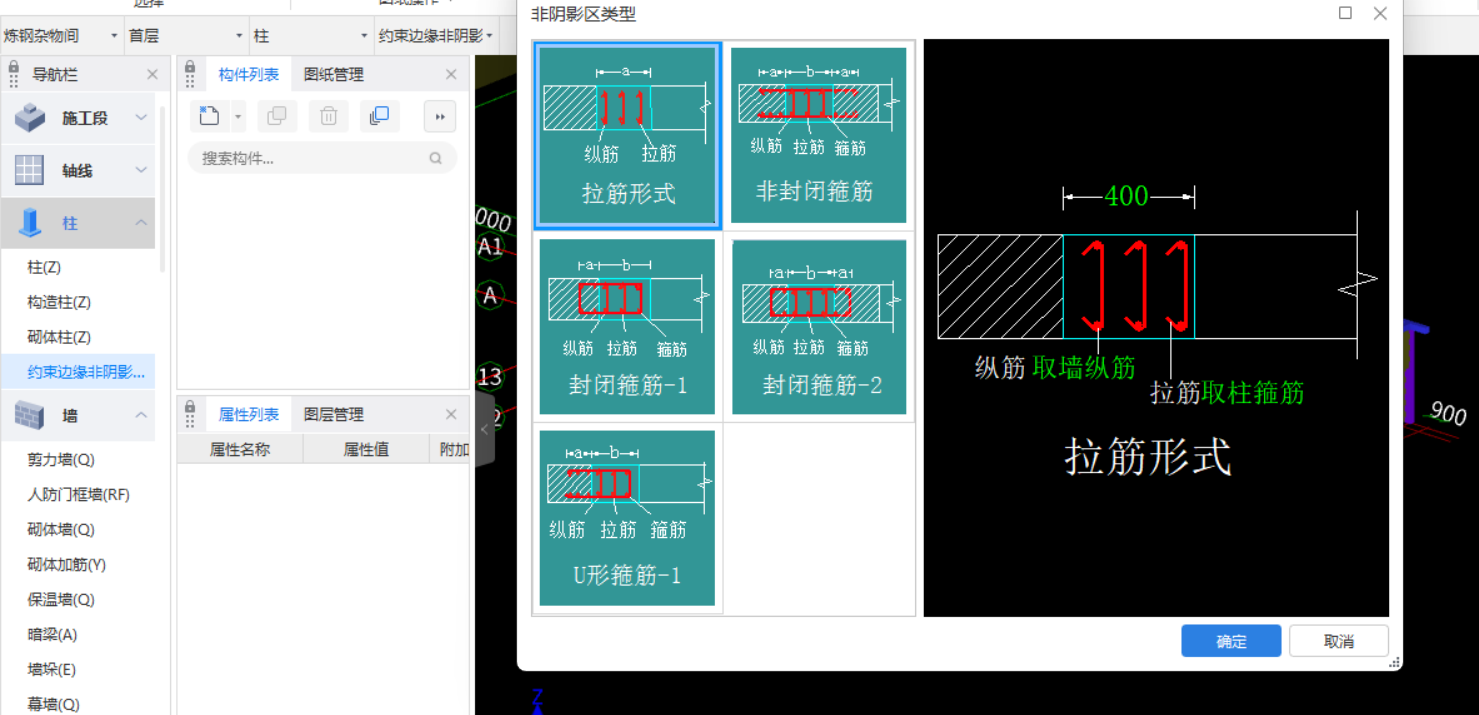
Task: Click the 柱 column icon
Action: 30,223
